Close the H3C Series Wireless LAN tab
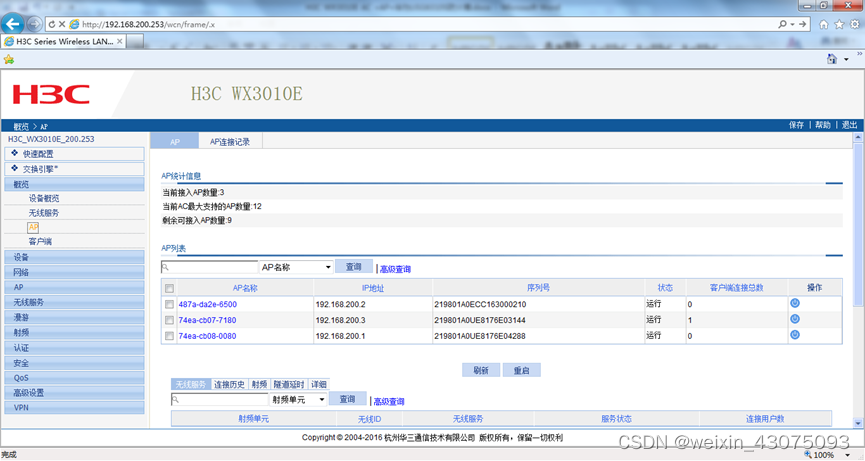Image resolution: width=865 pixels, height=461 pixels. 120,41
